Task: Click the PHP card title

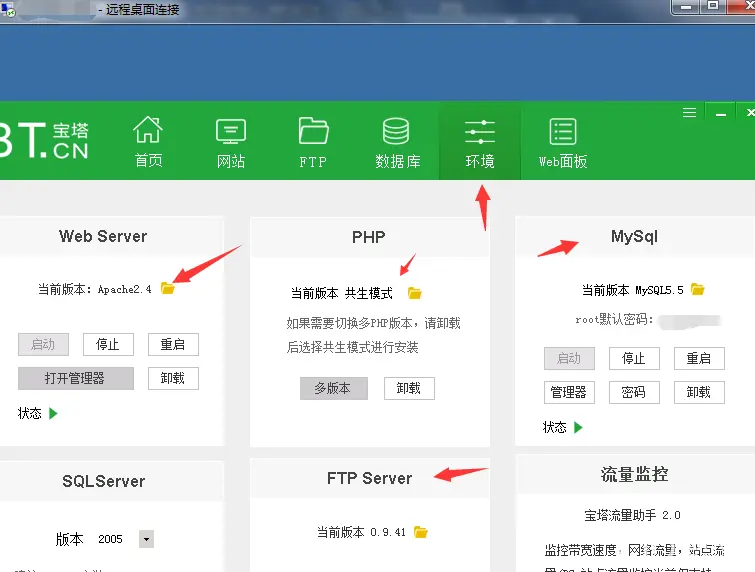Action: click(x=368, y=237)
